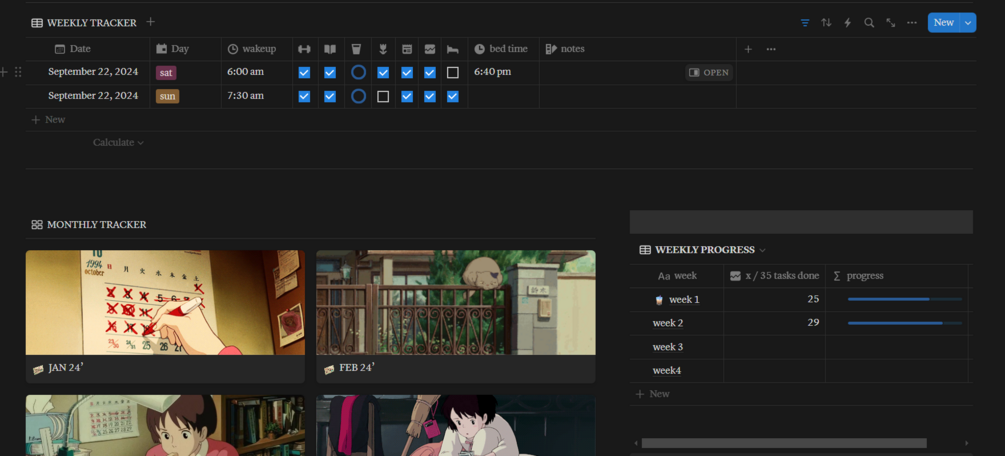Open the sat tag selector in Day column

(166, 72)
